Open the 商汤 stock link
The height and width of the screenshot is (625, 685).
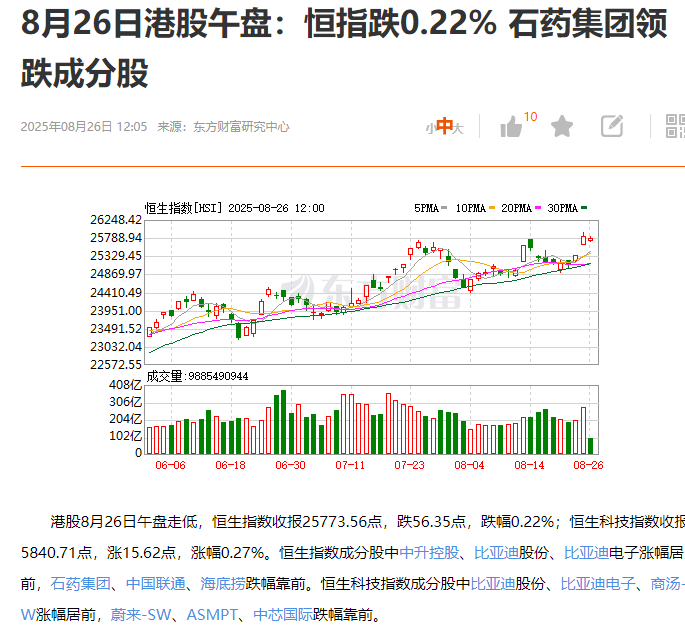(x=668, y=584)
